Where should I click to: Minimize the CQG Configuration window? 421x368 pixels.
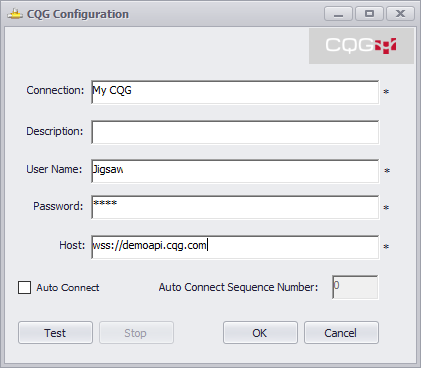(338, 14)
